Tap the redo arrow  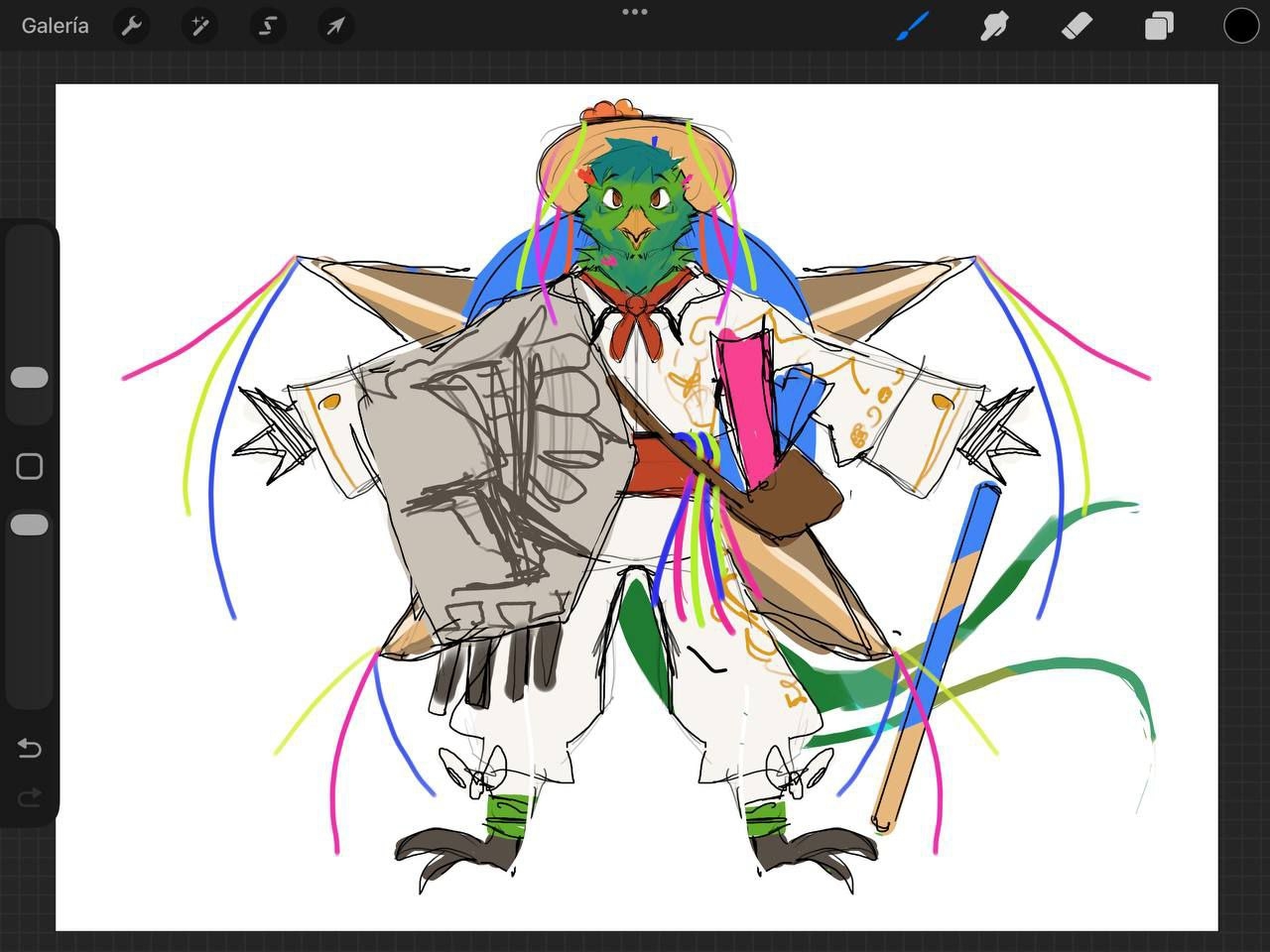(x=29, y=797)
